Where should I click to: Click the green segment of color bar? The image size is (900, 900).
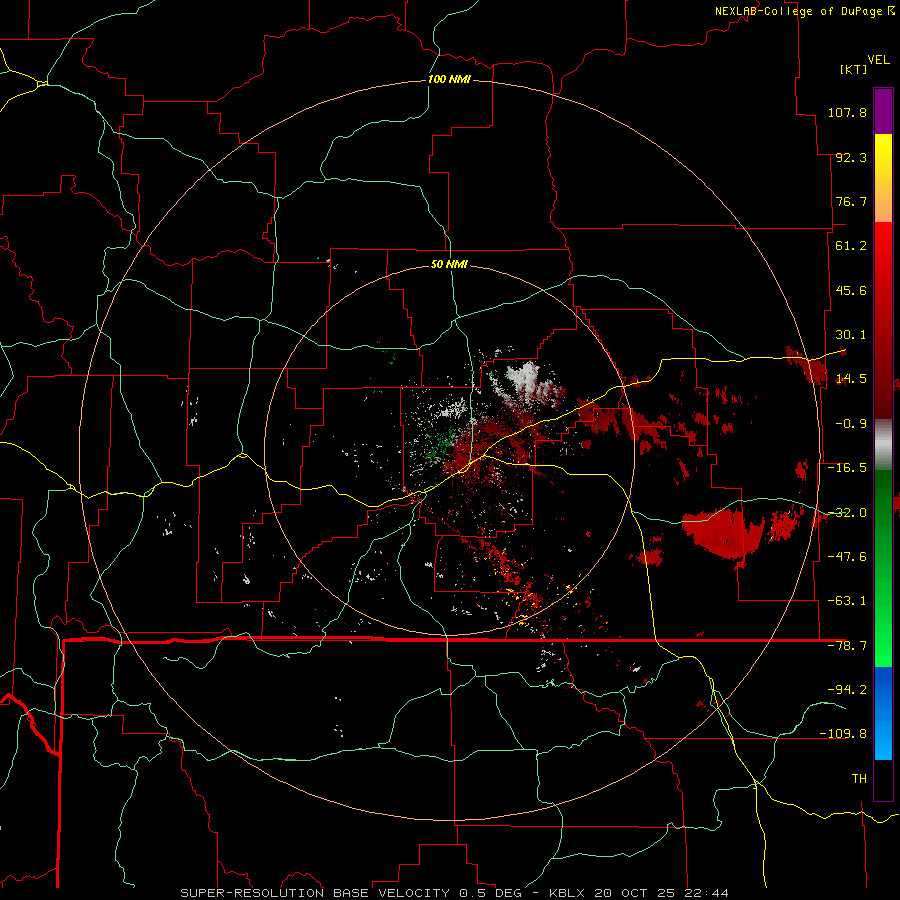(883, 568)
